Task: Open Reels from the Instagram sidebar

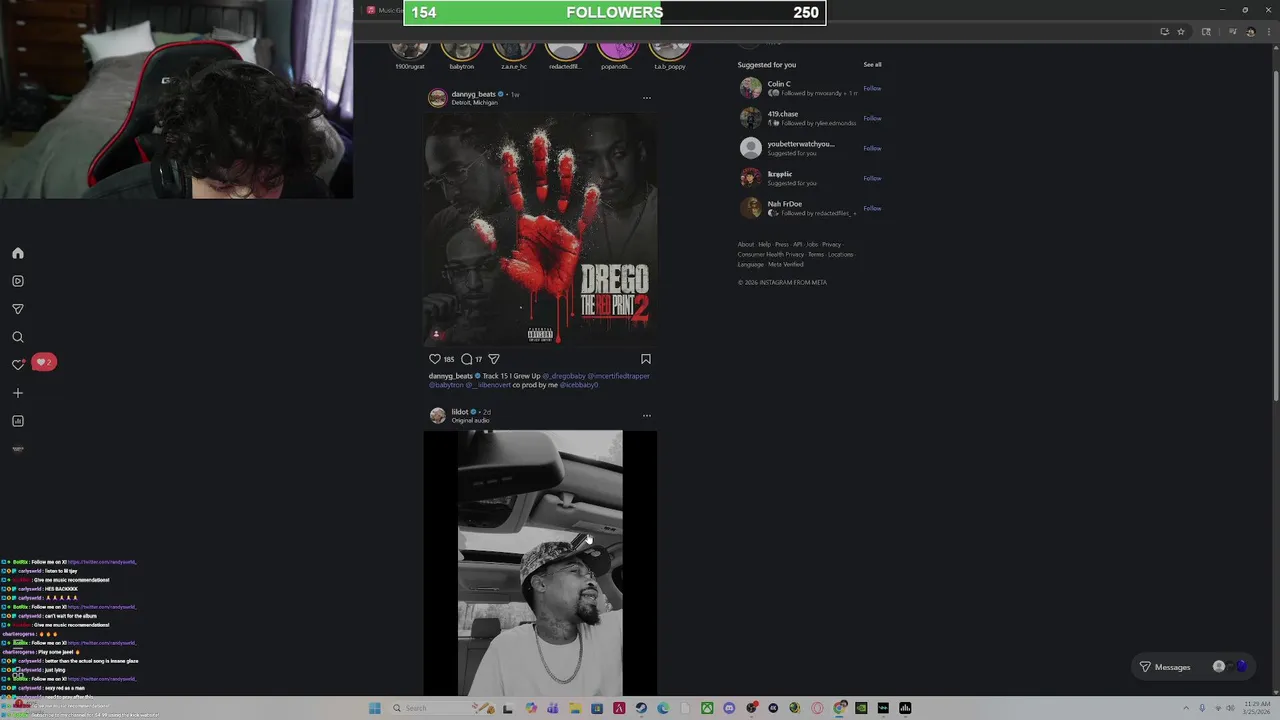Action: pyautogui.click(x=18, y=281)
